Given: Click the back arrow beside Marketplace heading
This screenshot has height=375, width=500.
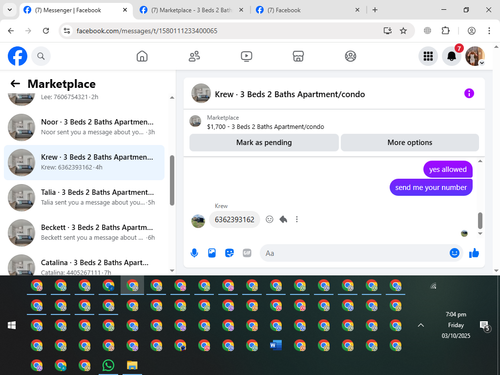Looking at the screenshot, I should pos(15,84).
